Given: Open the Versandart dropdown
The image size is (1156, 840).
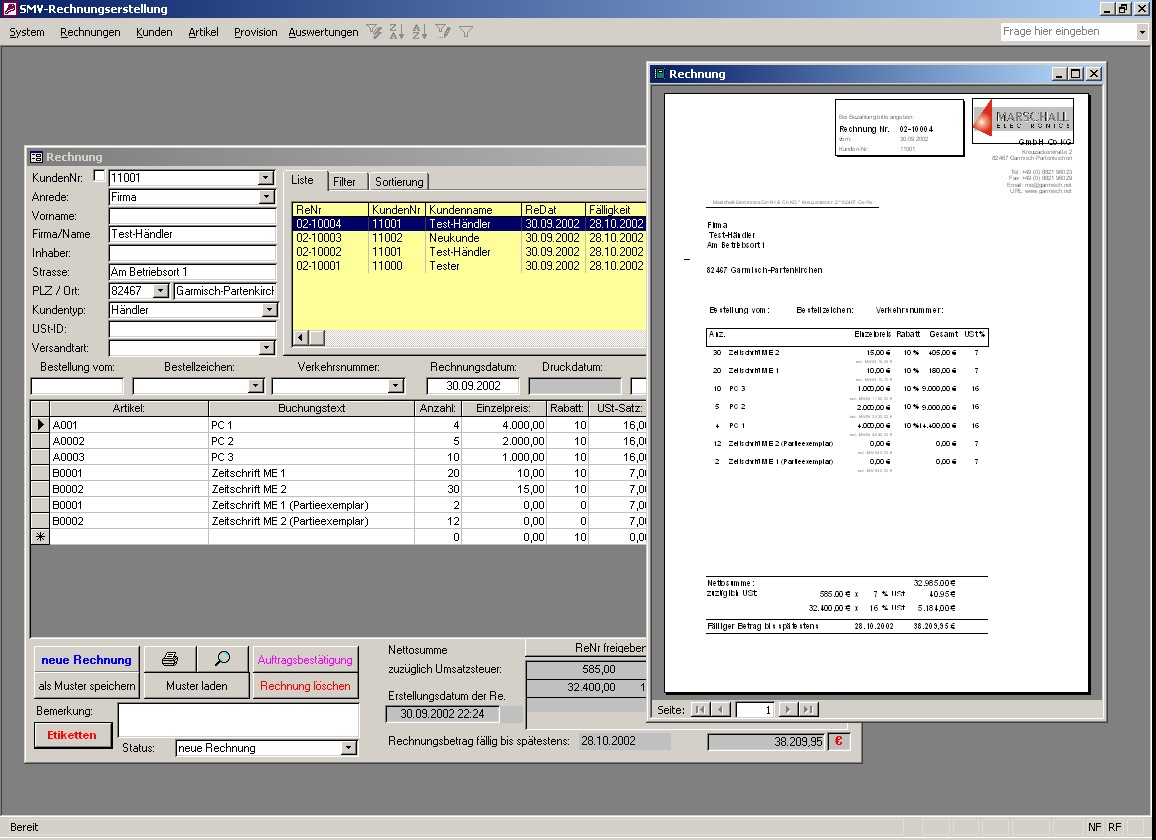Looking at the screenshot, I should pyautogui.click(x=267, y=348).
